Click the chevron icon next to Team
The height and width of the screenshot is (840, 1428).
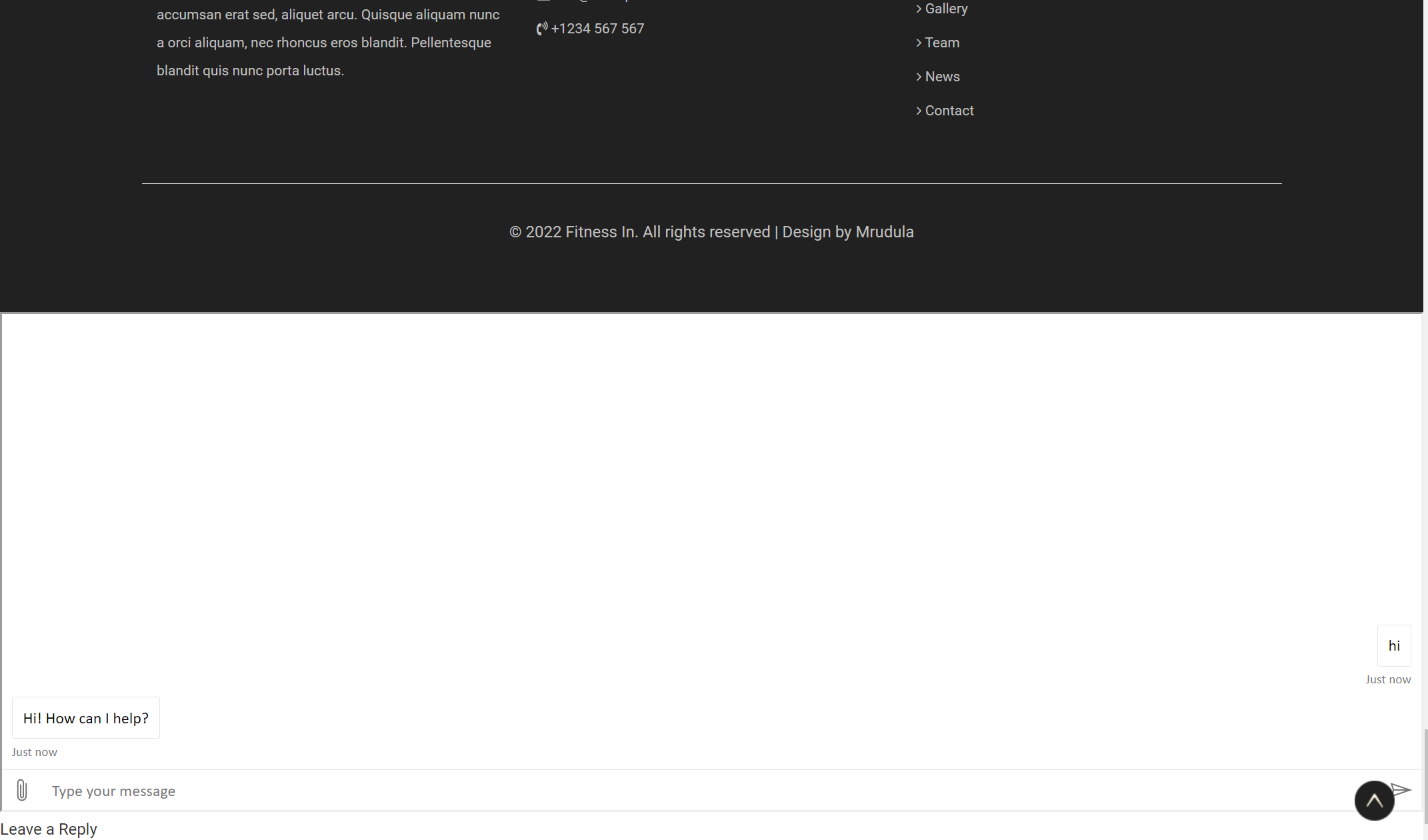pyautogui.click(x=919, y=42)
